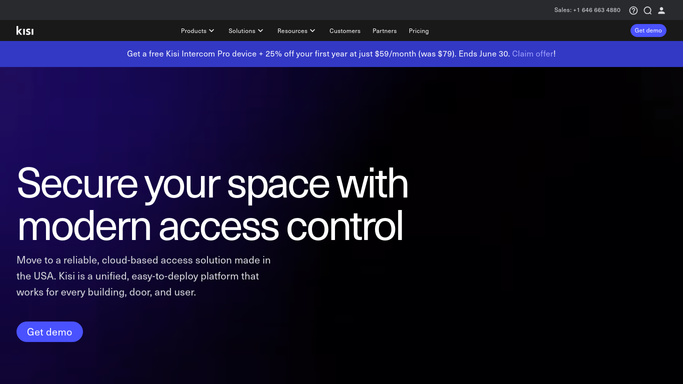Expand the Resources dropdown menu
Image resolution: width=683 pixels, height=384 pixels.
(x=296, y=31)
